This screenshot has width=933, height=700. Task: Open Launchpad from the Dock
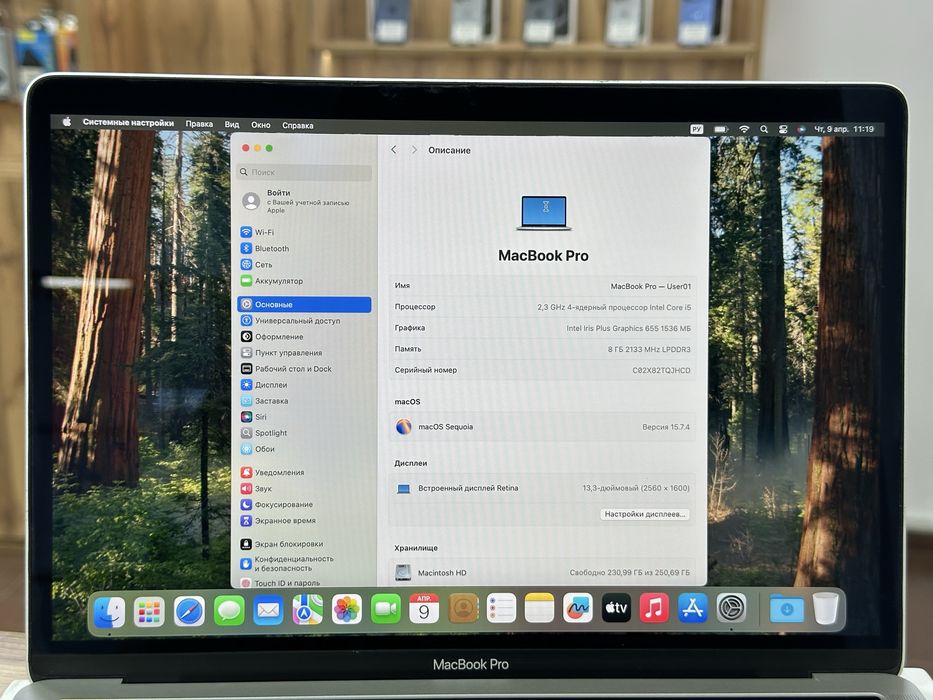coord(149,611)
